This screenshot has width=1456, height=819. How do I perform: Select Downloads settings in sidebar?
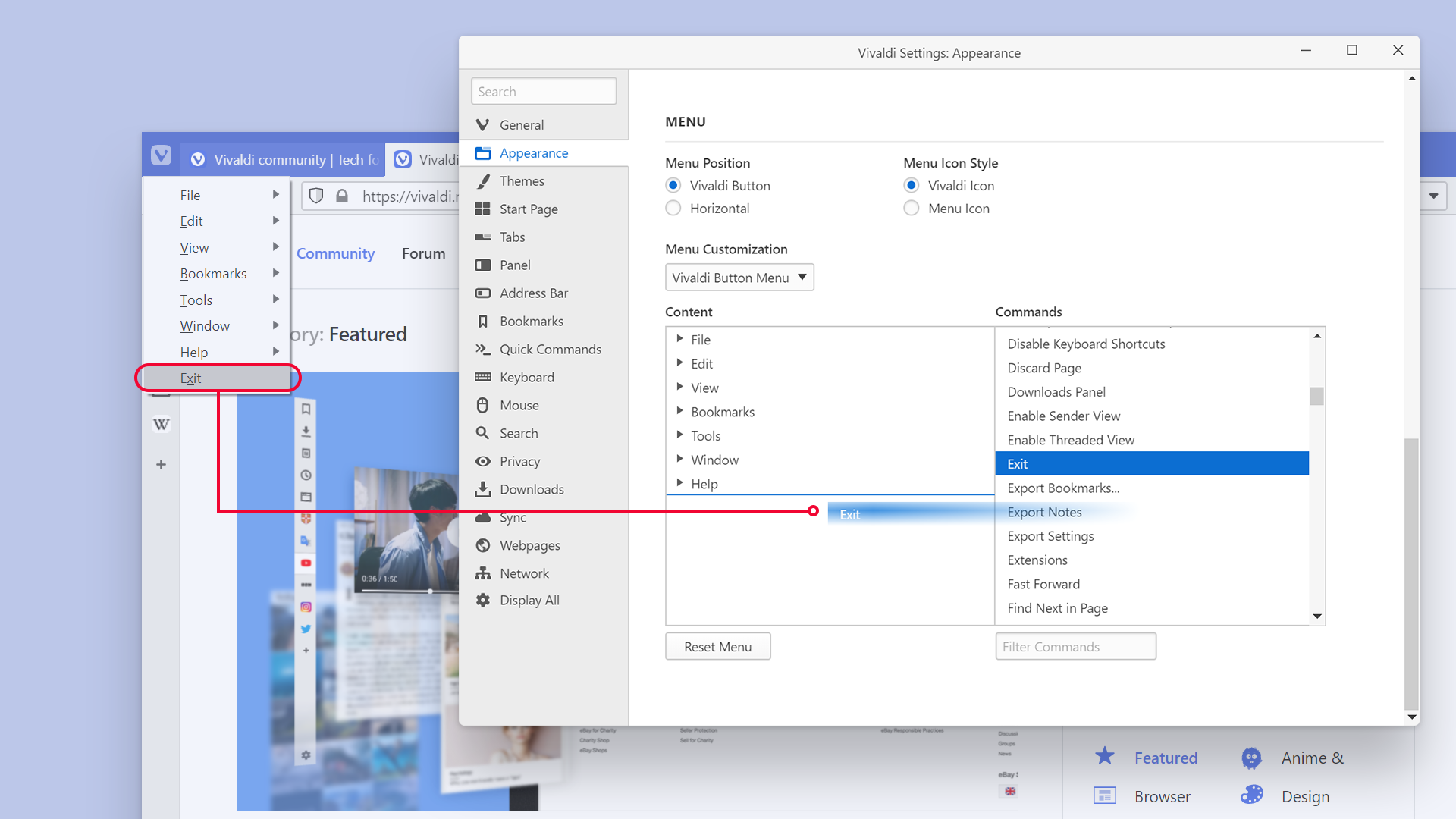[532, 489]
